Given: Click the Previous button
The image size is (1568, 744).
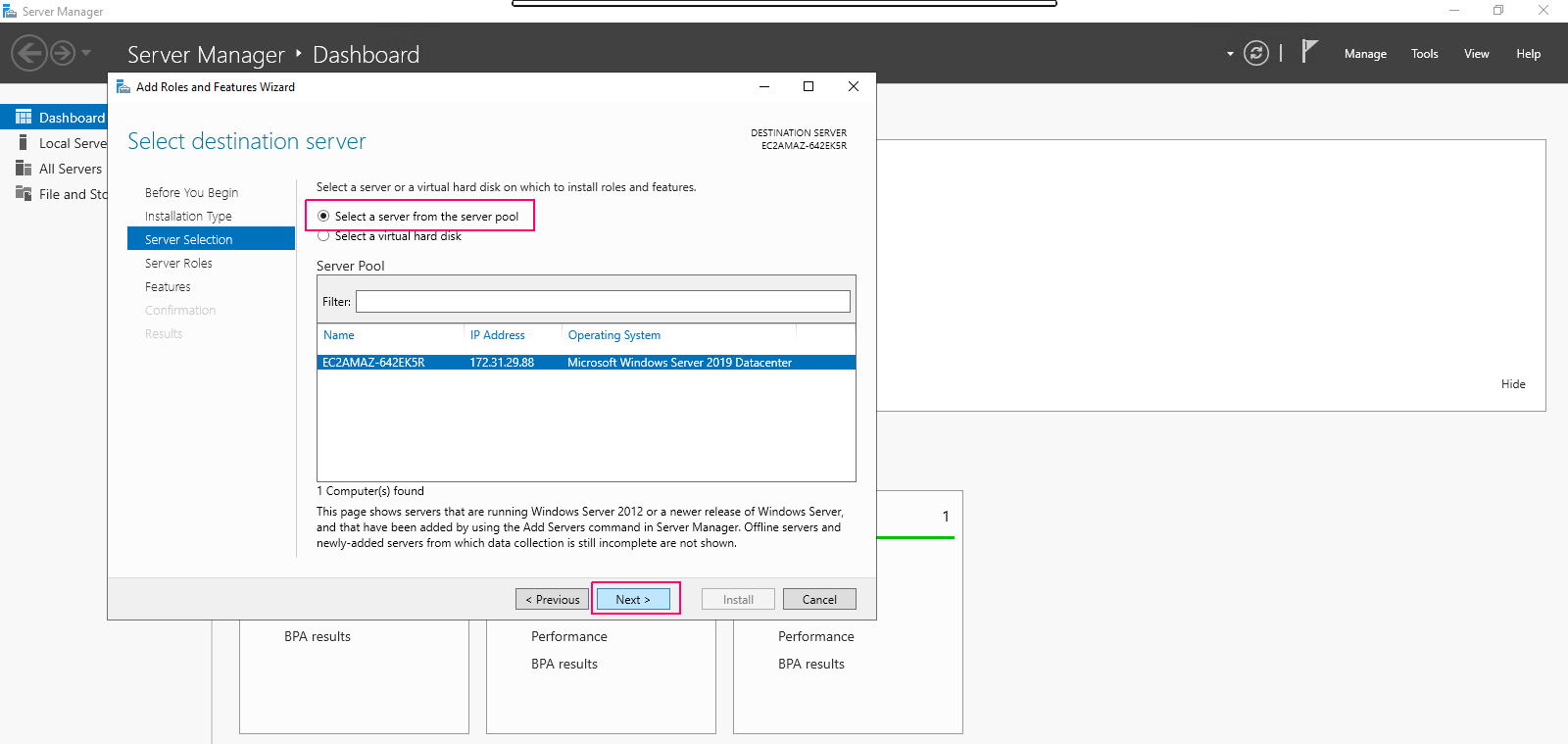Looking at the screenshot, I should click(553, 599).
